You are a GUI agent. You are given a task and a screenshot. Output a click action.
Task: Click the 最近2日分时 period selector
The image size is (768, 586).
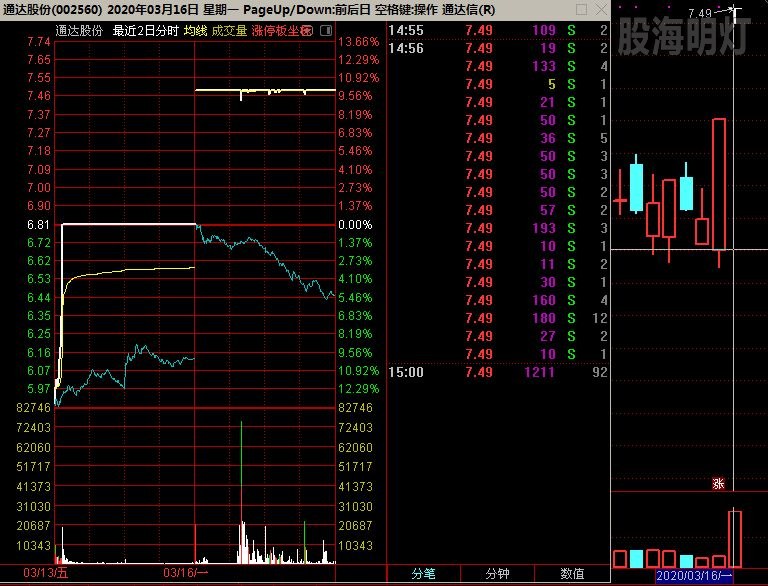click(x=145, y=30)
